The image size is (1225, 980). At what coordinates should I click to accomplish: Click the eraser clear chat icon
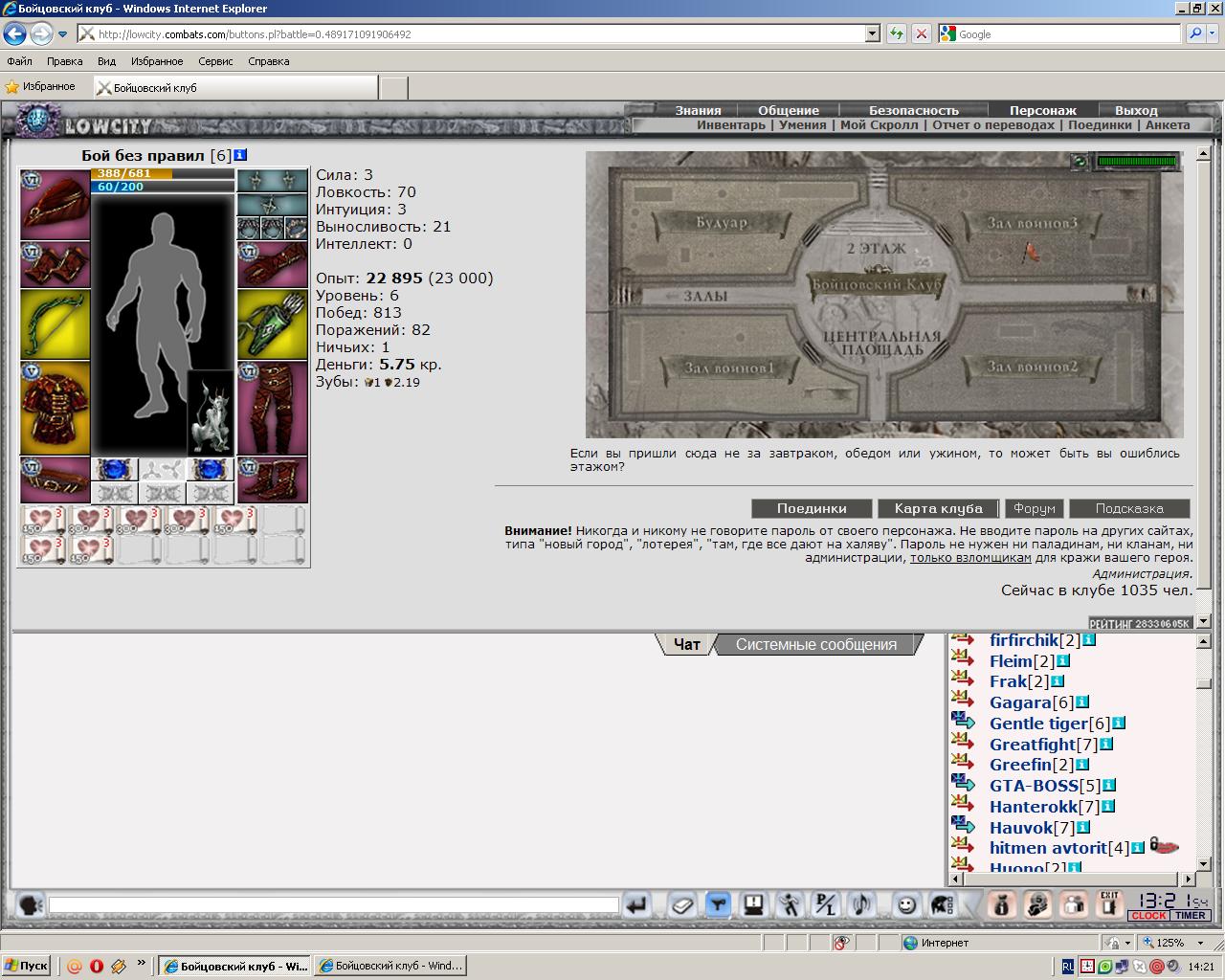[681, 904]
